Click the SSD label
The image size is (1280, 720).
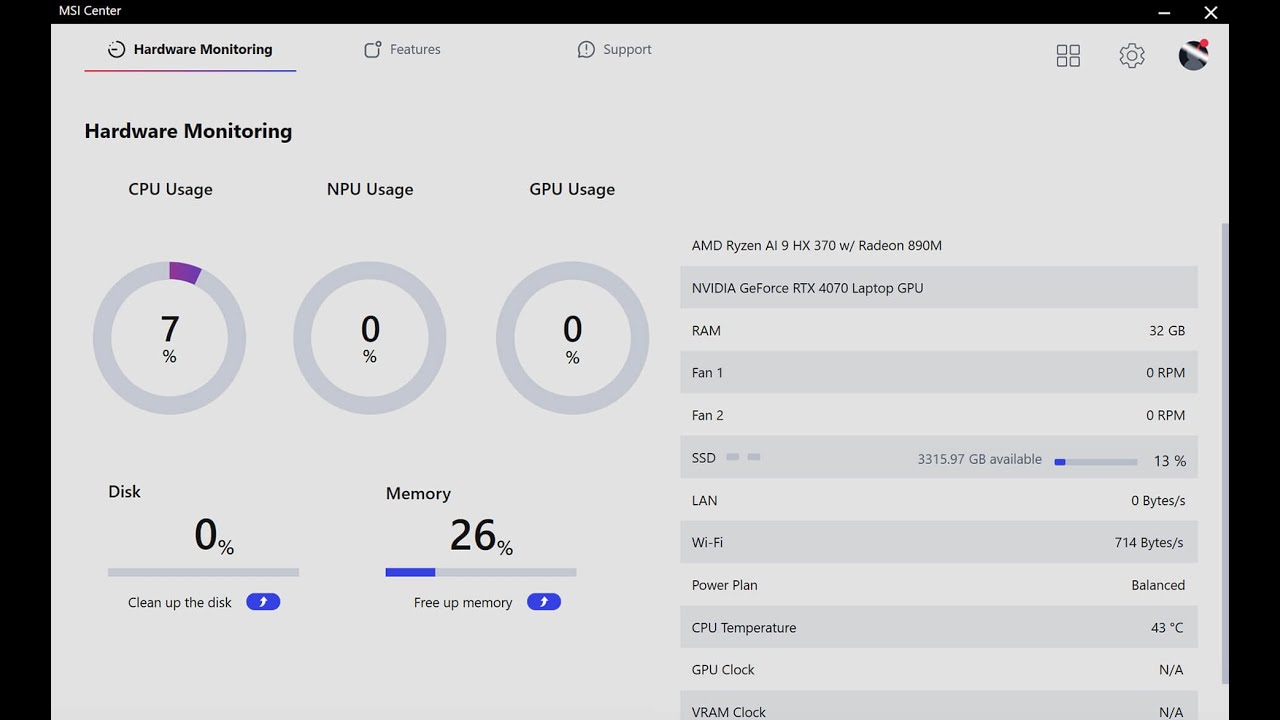click(704, 458)
